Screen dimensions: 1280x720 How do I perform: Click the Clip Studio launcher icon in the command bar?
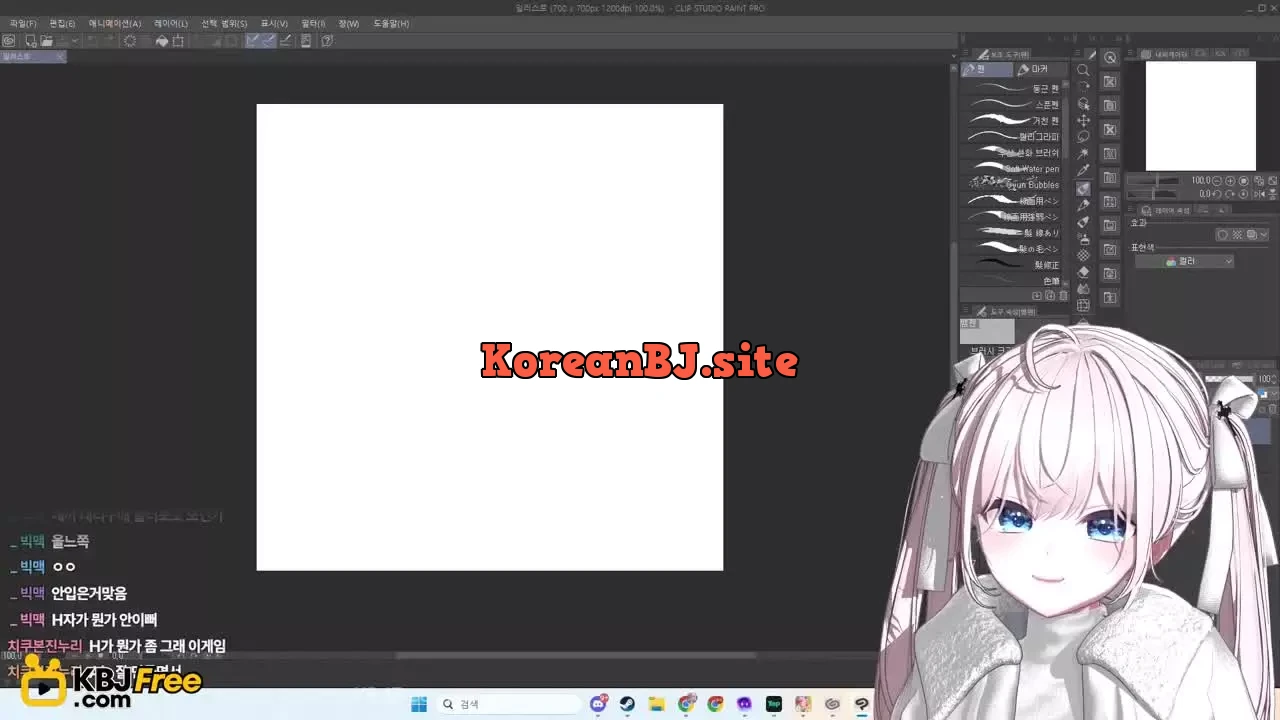[x=9, y=41]
